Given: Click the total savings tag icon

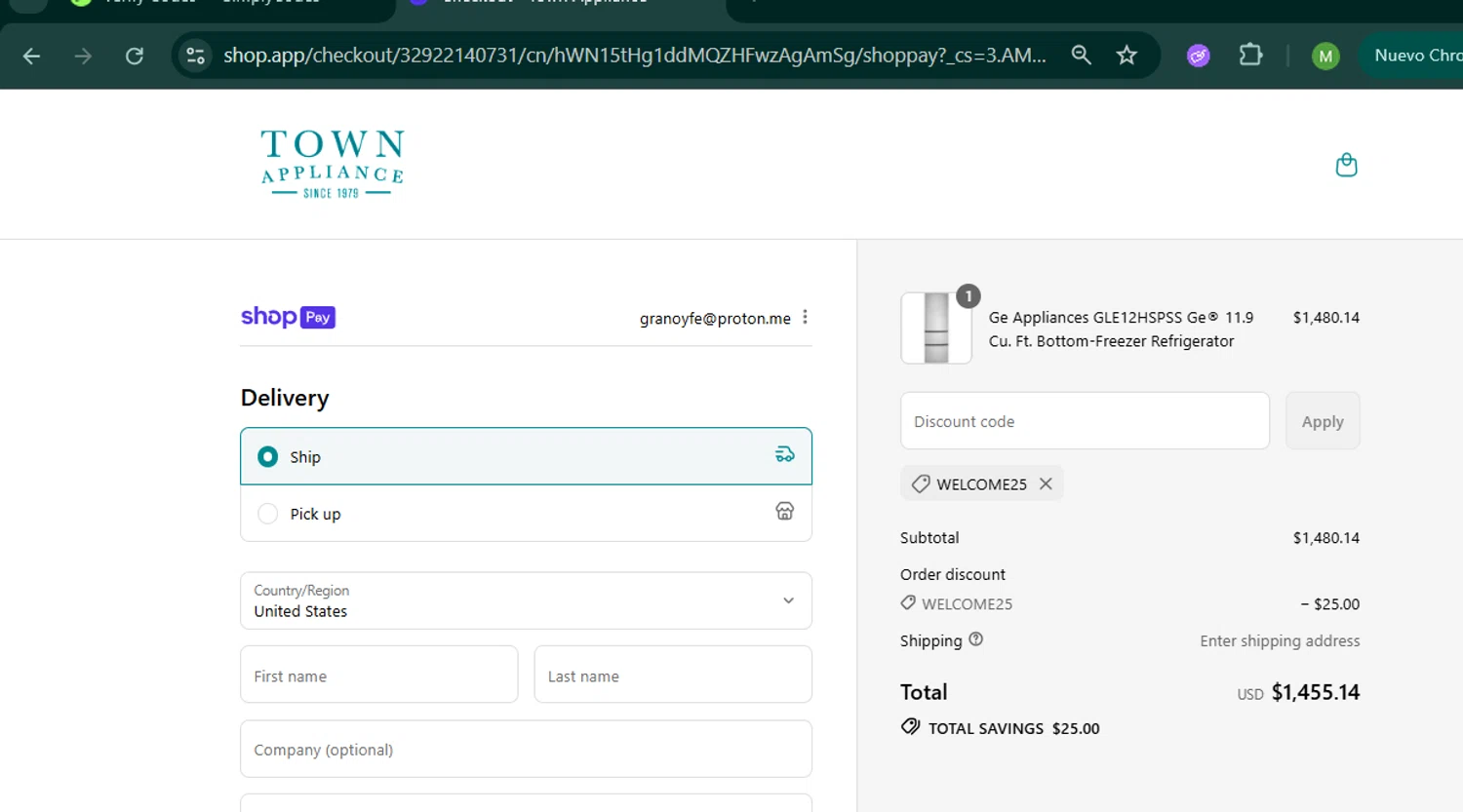Looking at the screenshot, I should pos(910,726).
